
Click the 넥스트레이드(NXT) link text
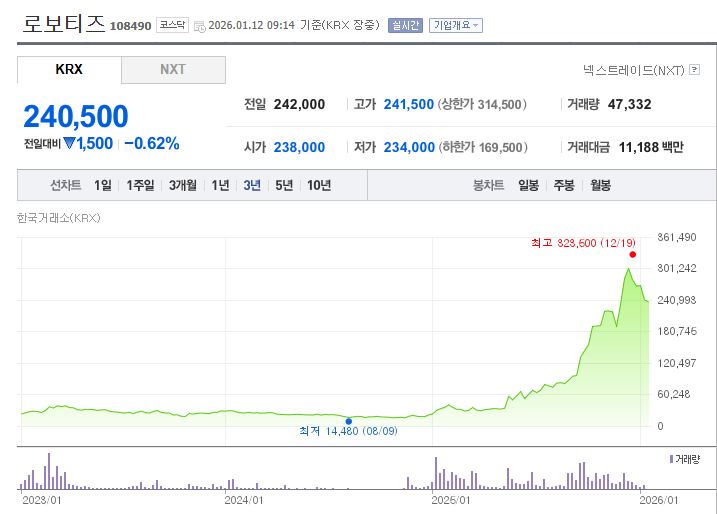pos(633,70)
